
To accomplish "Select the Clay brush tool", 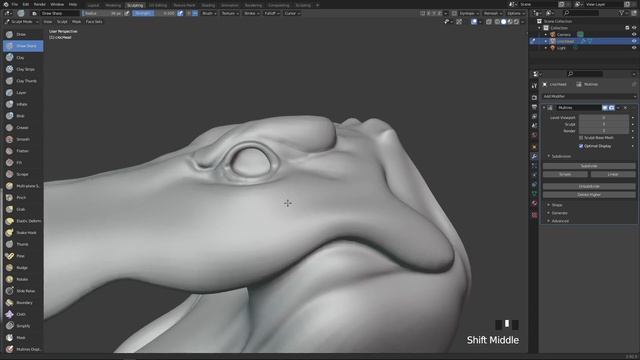I will [23, 58].
